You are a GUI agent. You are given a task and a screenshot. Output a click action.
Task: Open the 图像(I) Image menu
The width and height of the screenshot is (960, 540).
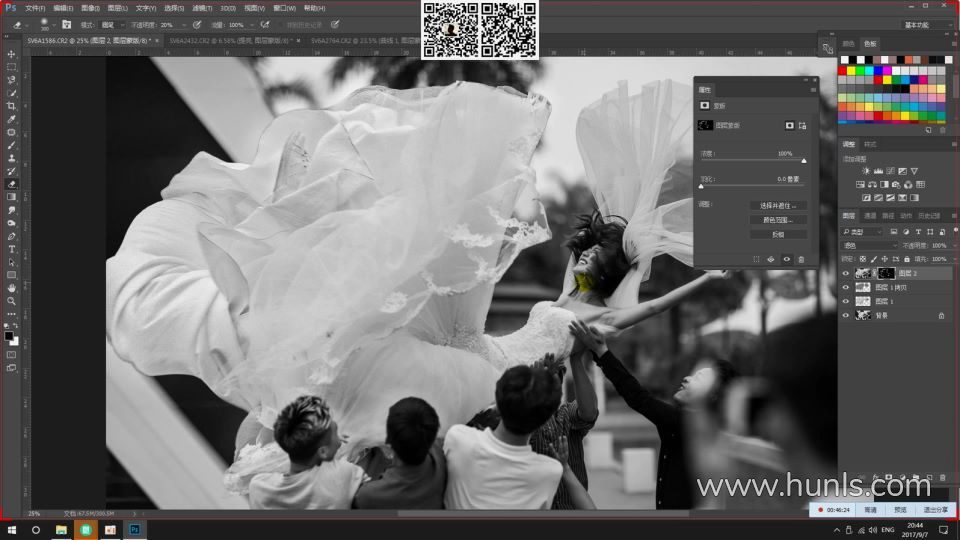[90, 8]
